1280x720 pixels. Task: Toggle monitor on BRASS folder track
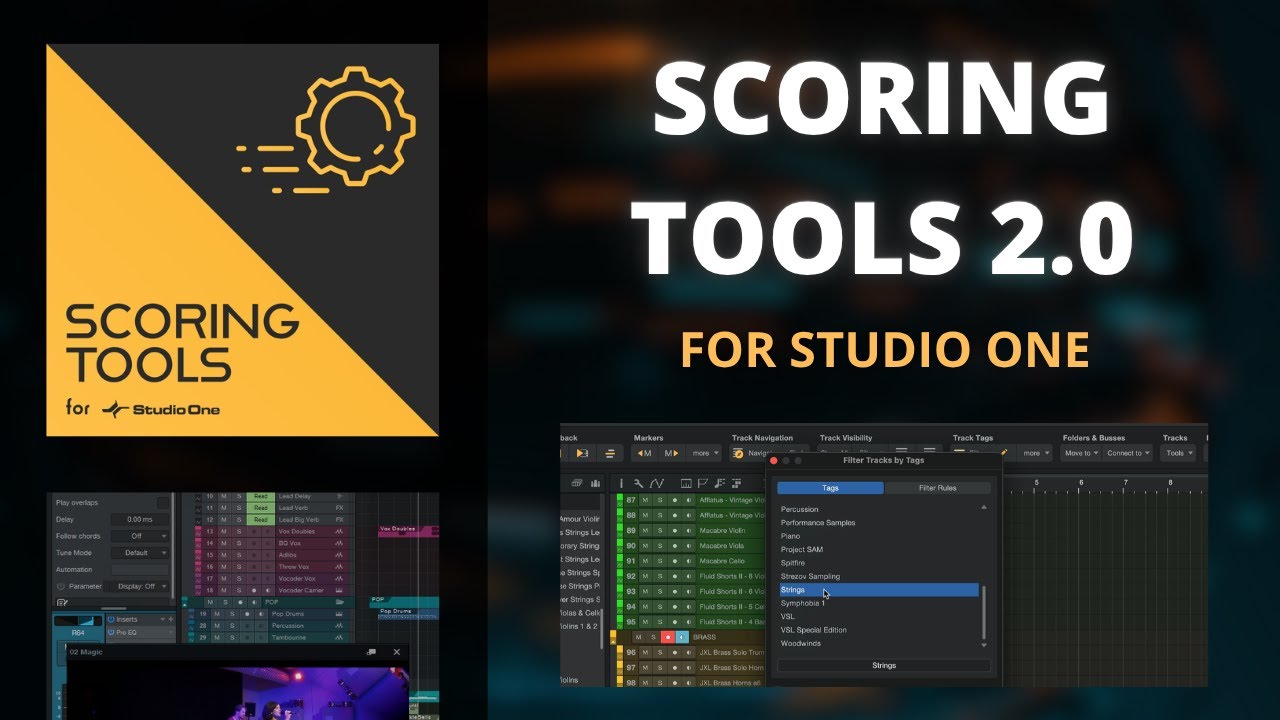coord(682,637)
